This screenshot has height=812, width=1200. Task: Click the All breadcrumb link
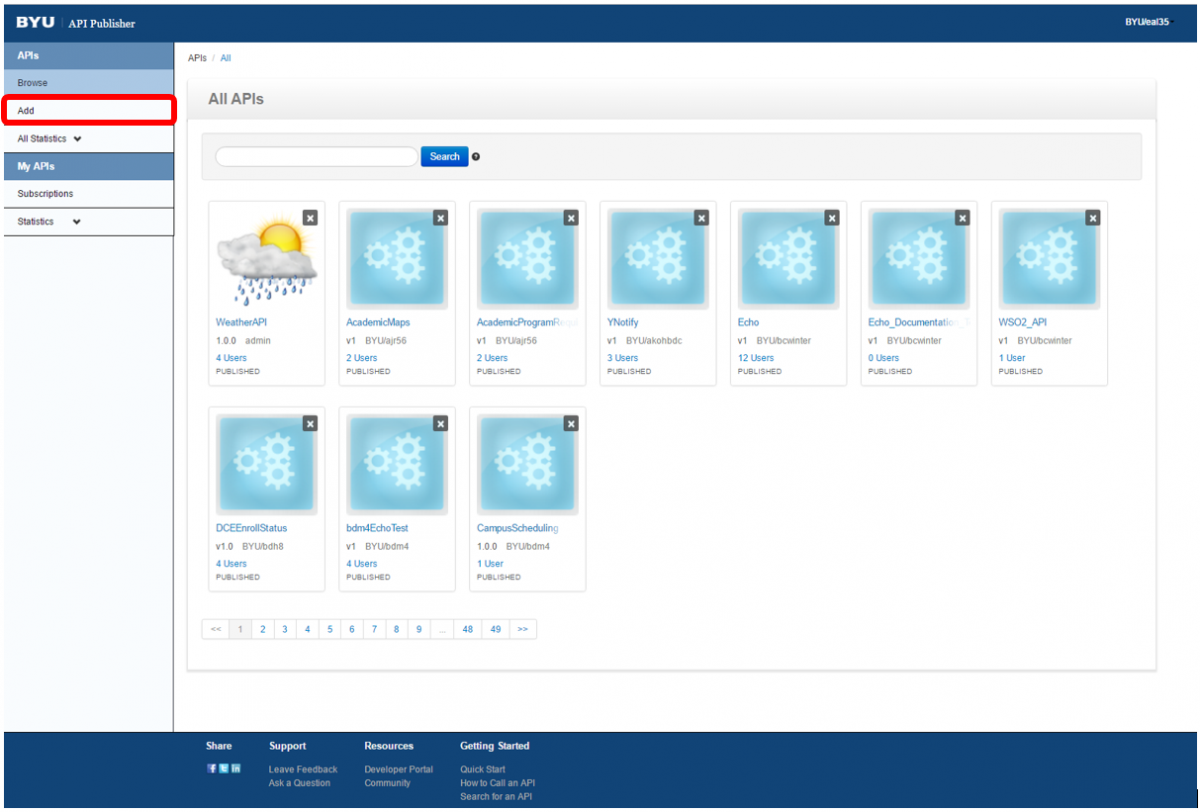(225, 58)
